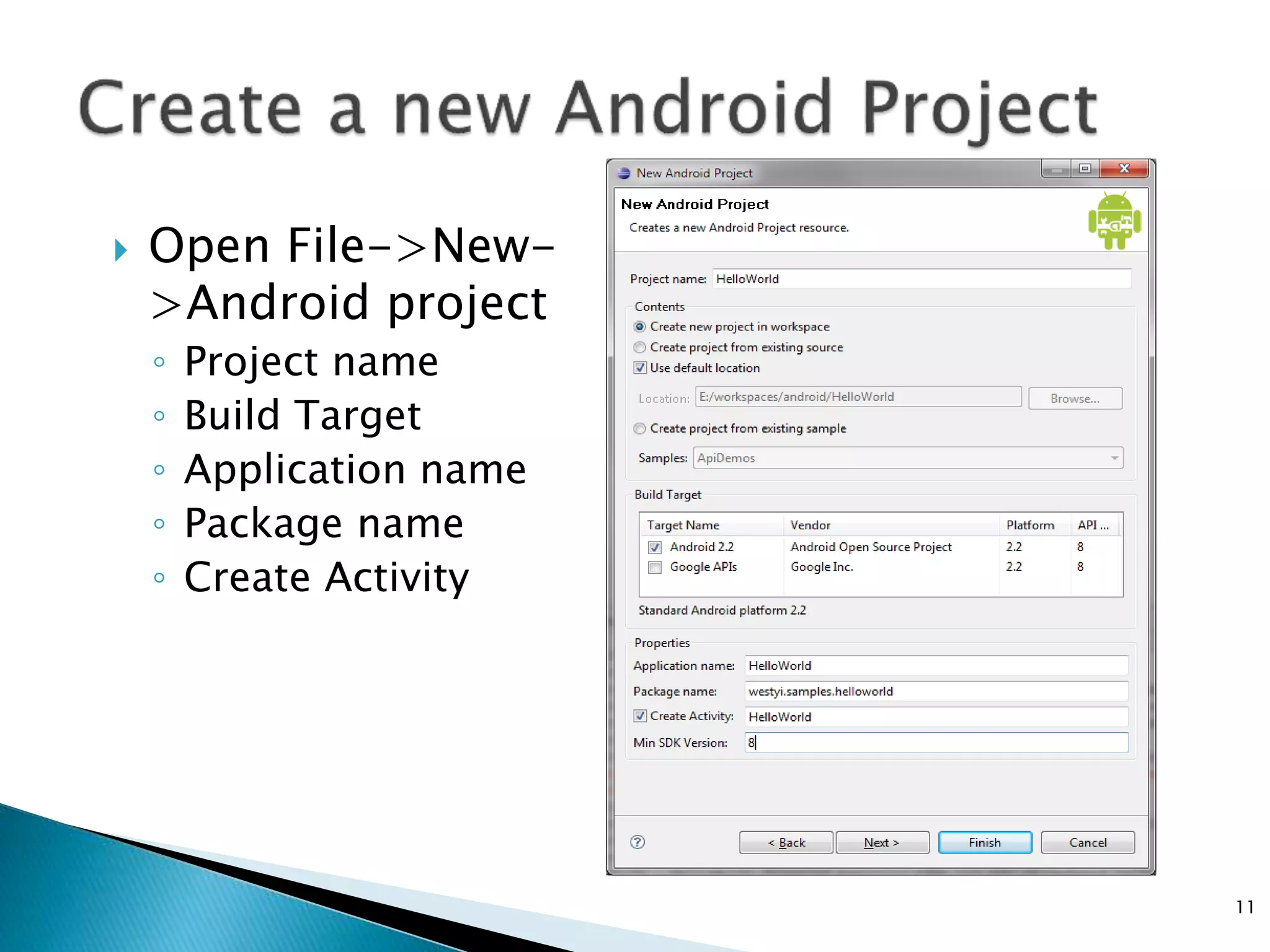
Task: Click the Back button
Action: (786, 842)
